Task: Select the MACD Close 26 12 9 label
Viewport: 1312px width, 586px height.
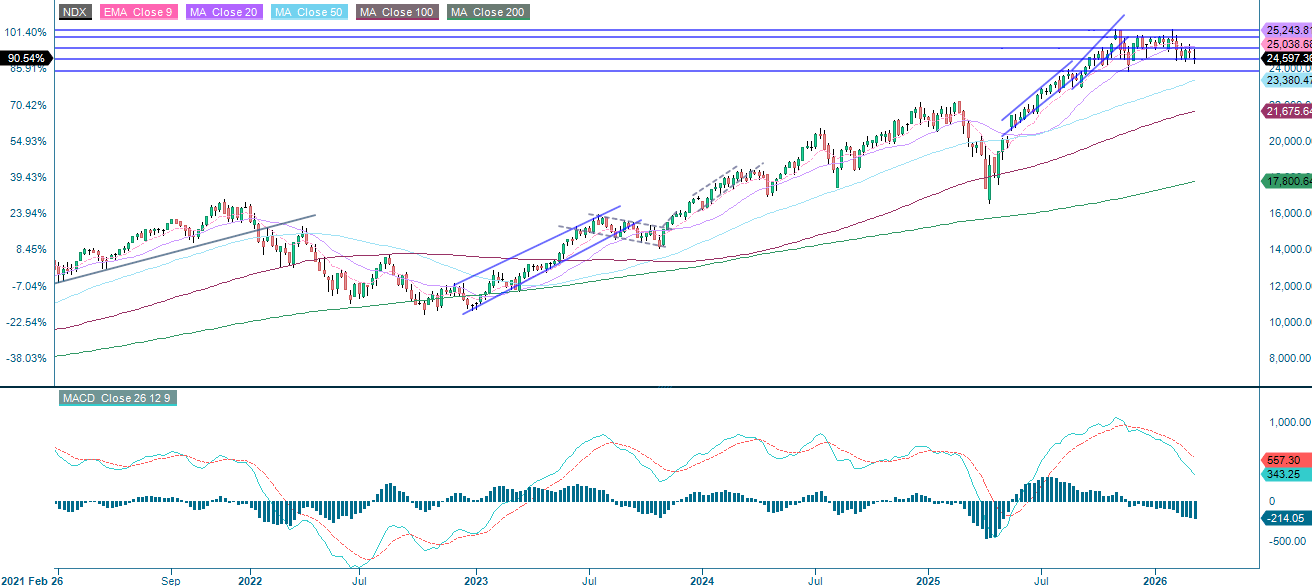Action: pos(117,398)
